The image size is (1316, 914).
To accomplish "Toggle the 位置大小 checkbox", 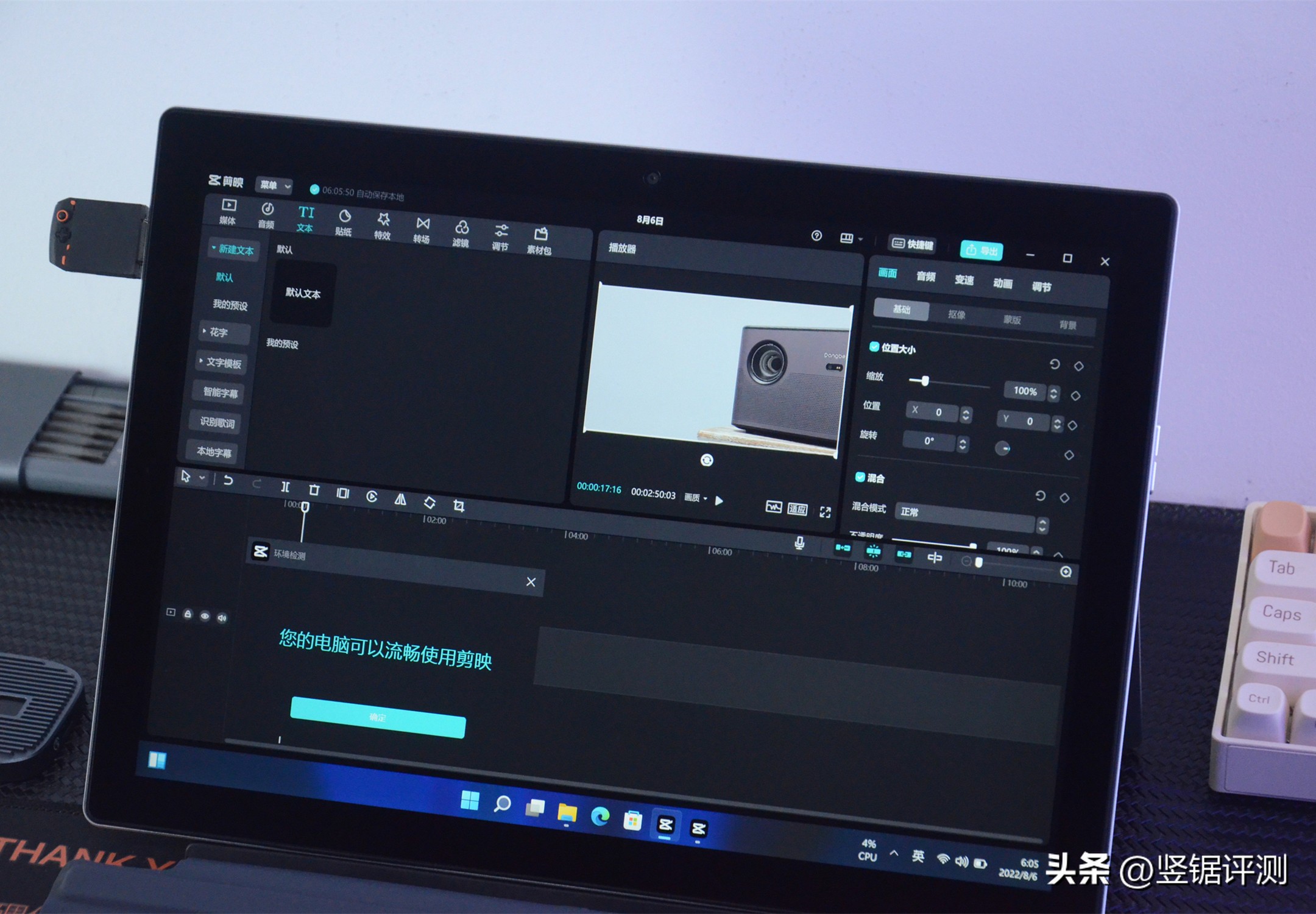I will (874, 347).
